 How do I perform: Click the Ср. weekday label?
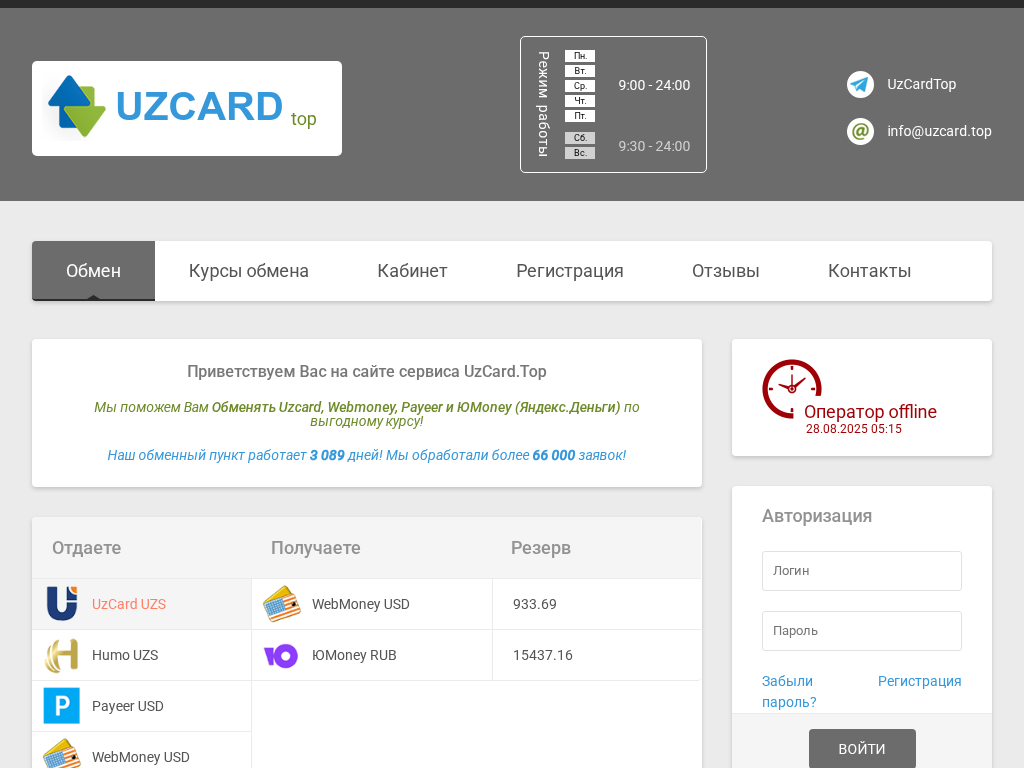[580, 86]
